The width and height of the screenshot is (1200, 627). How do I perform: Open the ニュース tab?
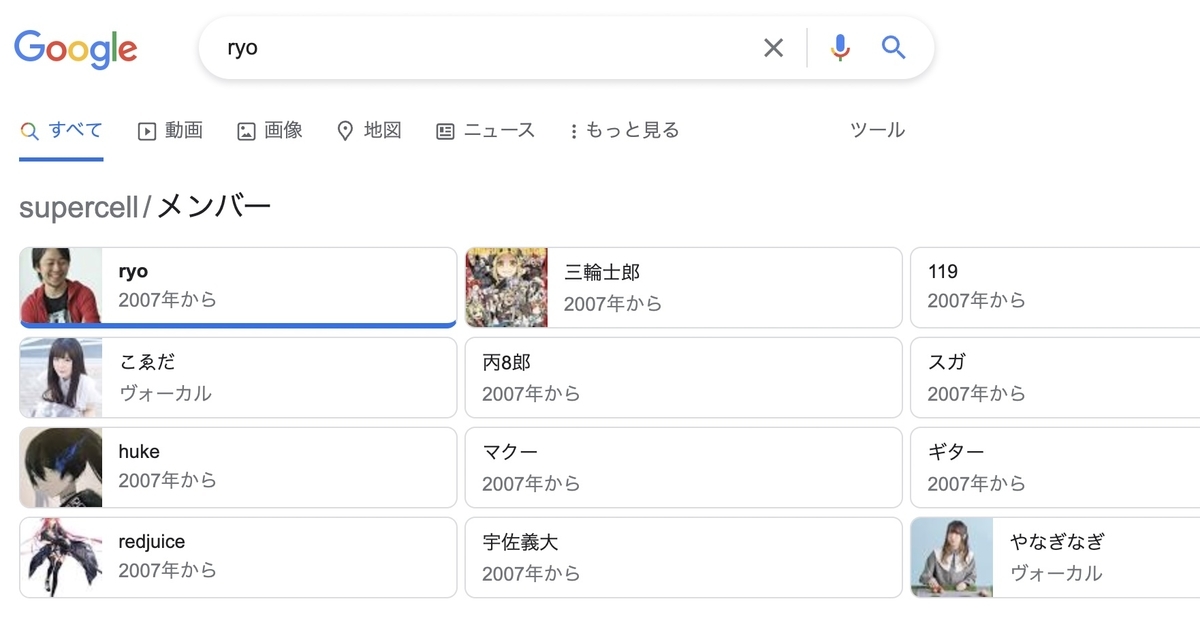486,130
